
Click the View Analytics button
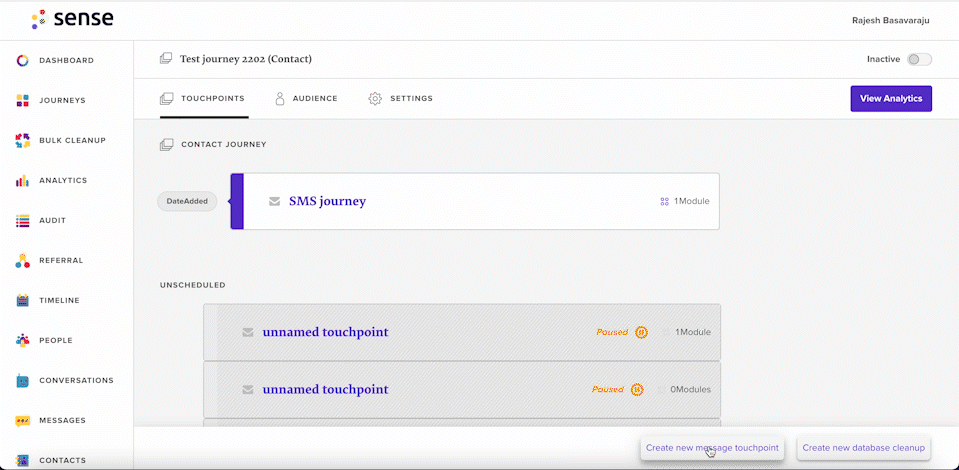point(891,99)
